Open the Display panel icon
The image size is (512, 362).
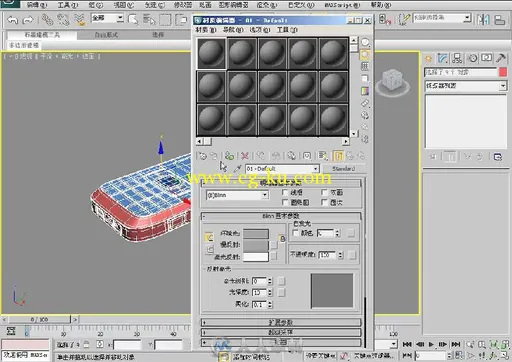486,59
